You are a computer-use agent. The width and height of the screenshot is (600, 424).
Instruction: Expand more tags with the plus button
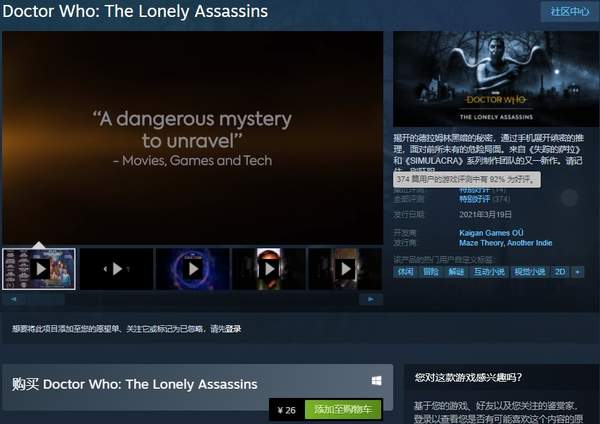click(577, 272)
